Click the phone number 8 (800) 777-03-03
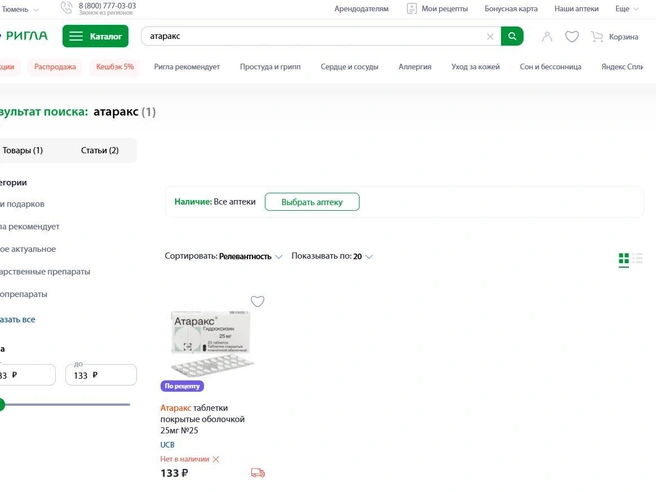The height and width of the screenshot is (492, 656). pos(107,6)
